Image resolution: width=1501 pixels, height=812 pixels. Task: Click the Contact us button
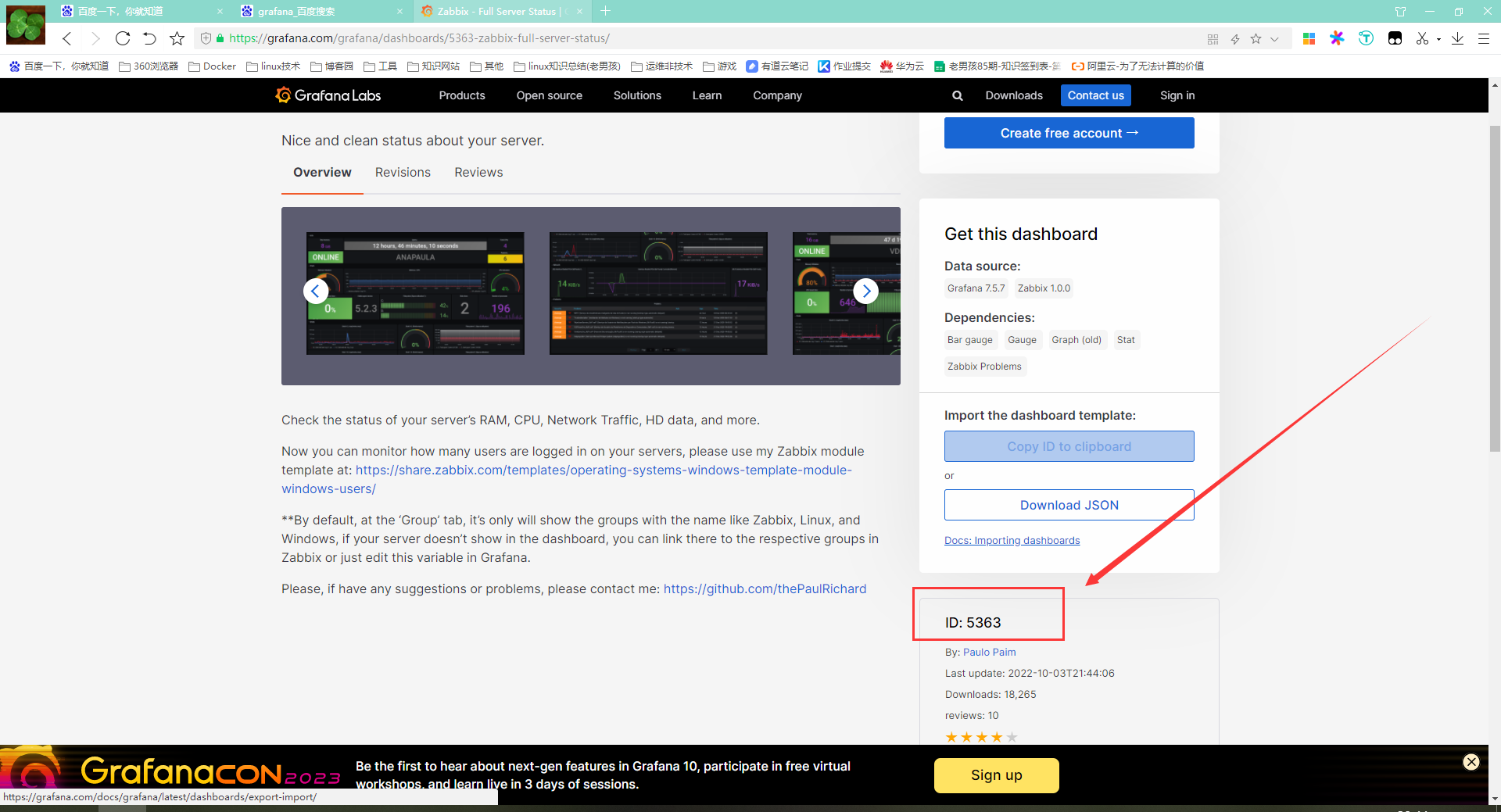coord(1096,95)
